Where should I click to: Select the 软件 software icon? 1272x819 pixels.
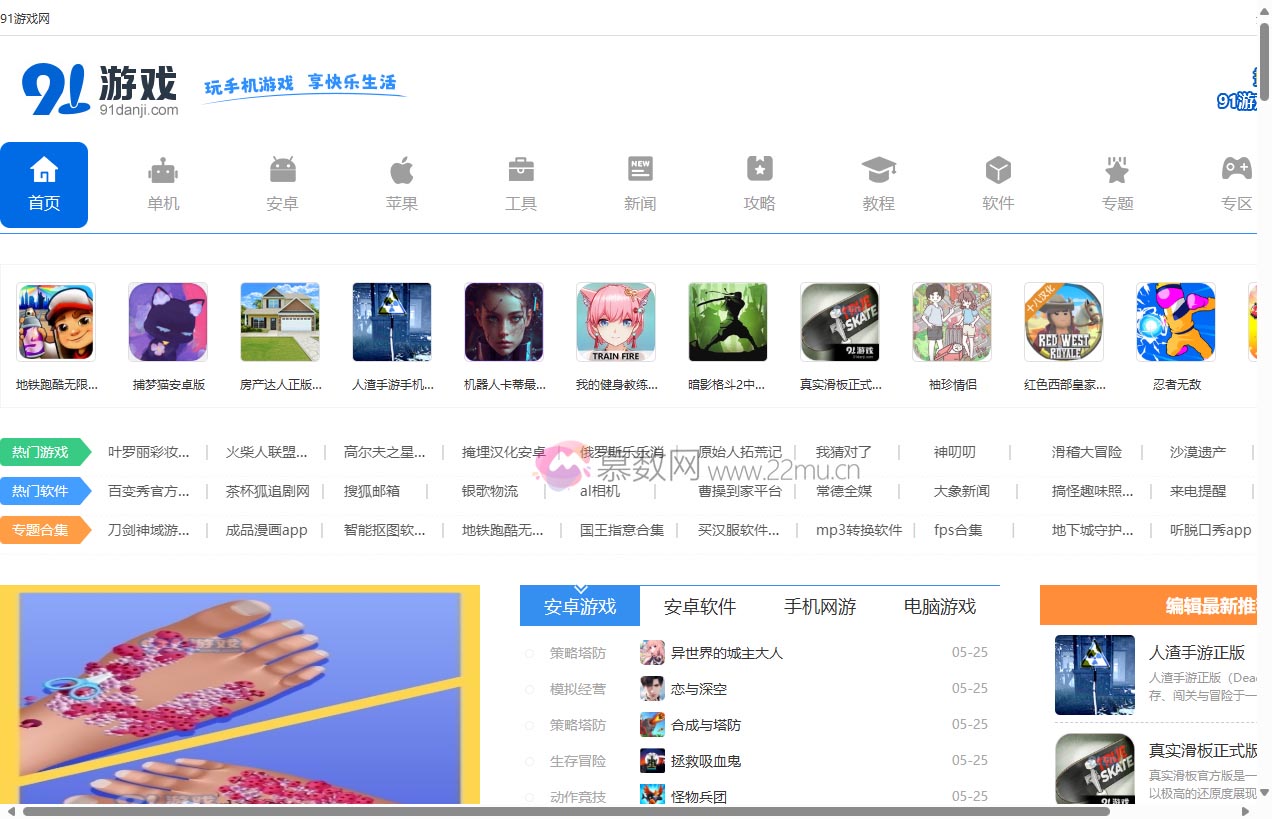[x=997, y=170]
